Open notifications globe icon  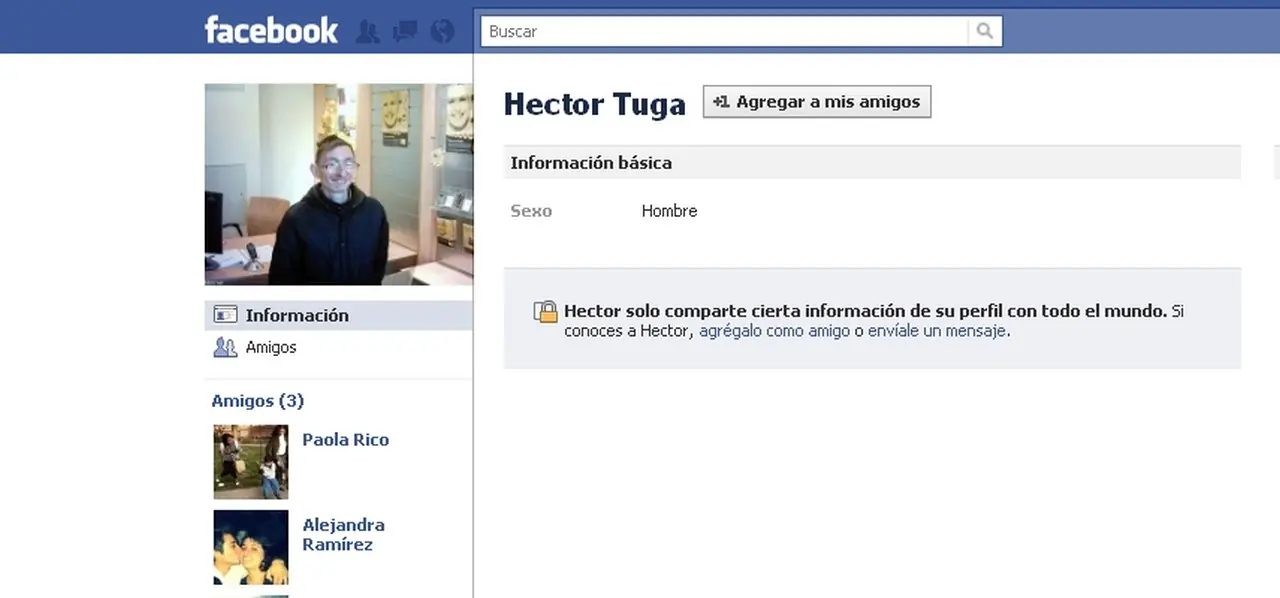[442, 32]
